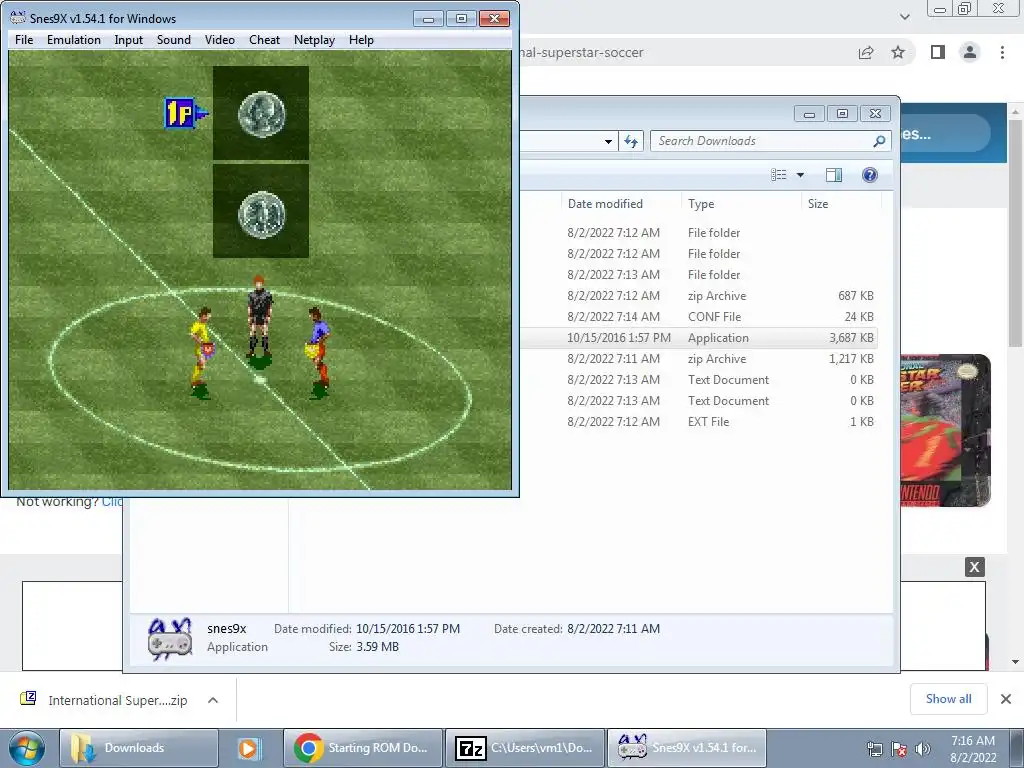1024x768 pixels.
Task: Click the Change your view icon
Action: [x=778, y=174]
